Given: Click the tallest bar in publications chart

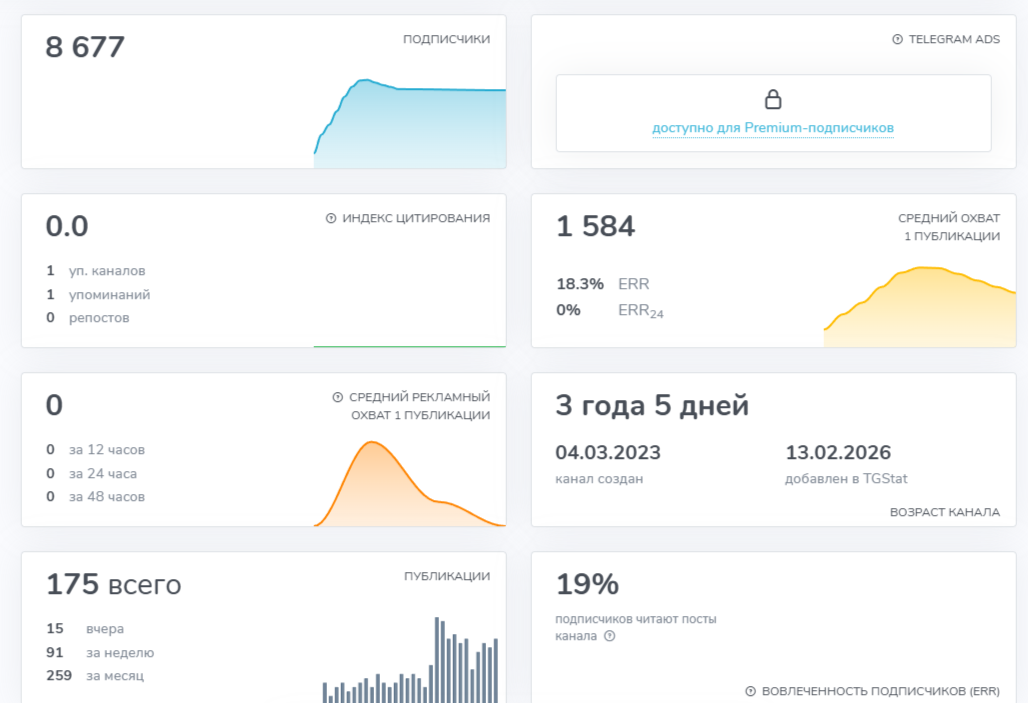Looking at the screenshot, I should 437,660.
